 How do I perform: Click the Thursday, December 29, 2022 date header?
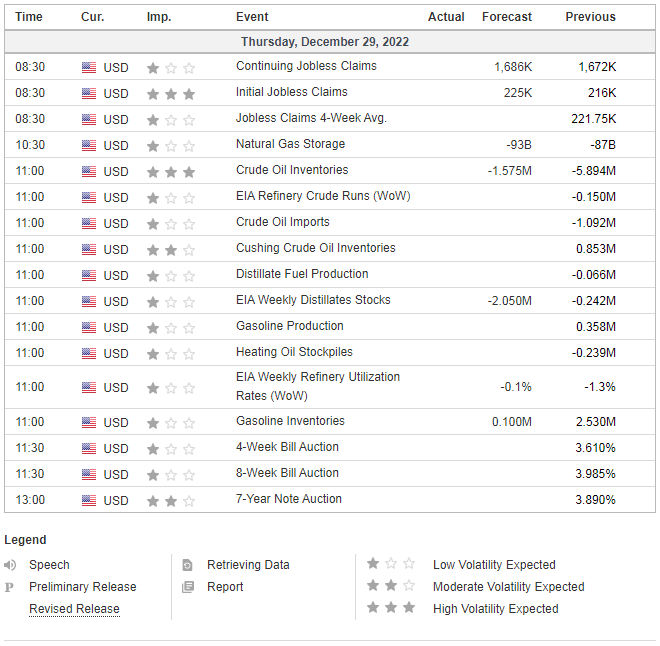tap(325, 42)
